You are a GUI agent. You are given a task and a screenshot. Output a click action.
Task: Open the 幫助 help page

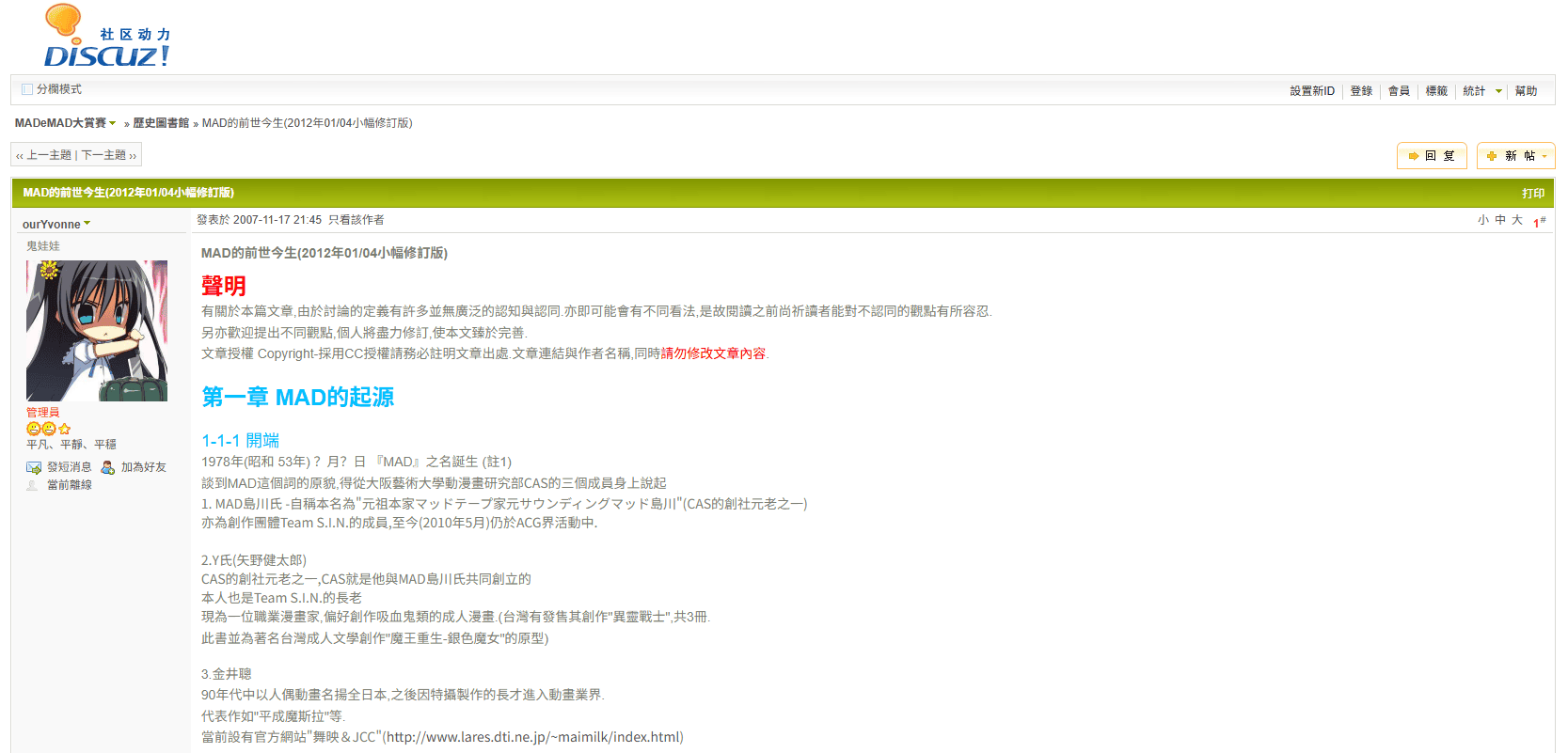1526,91
